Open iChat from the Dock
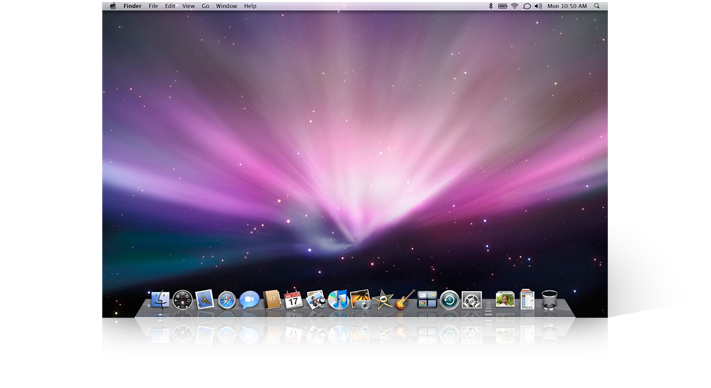711x388 pixels. (249, 300)
